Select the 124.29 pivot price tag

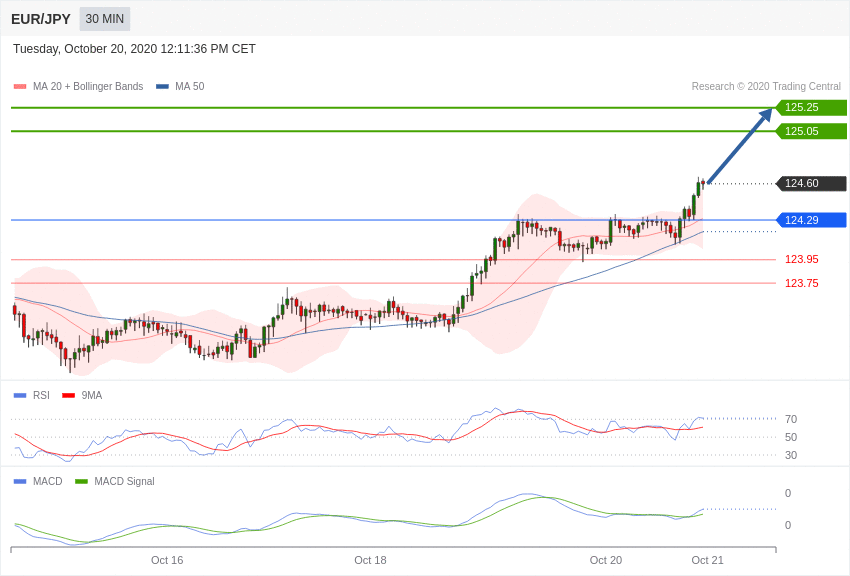(x=811, y=220)
